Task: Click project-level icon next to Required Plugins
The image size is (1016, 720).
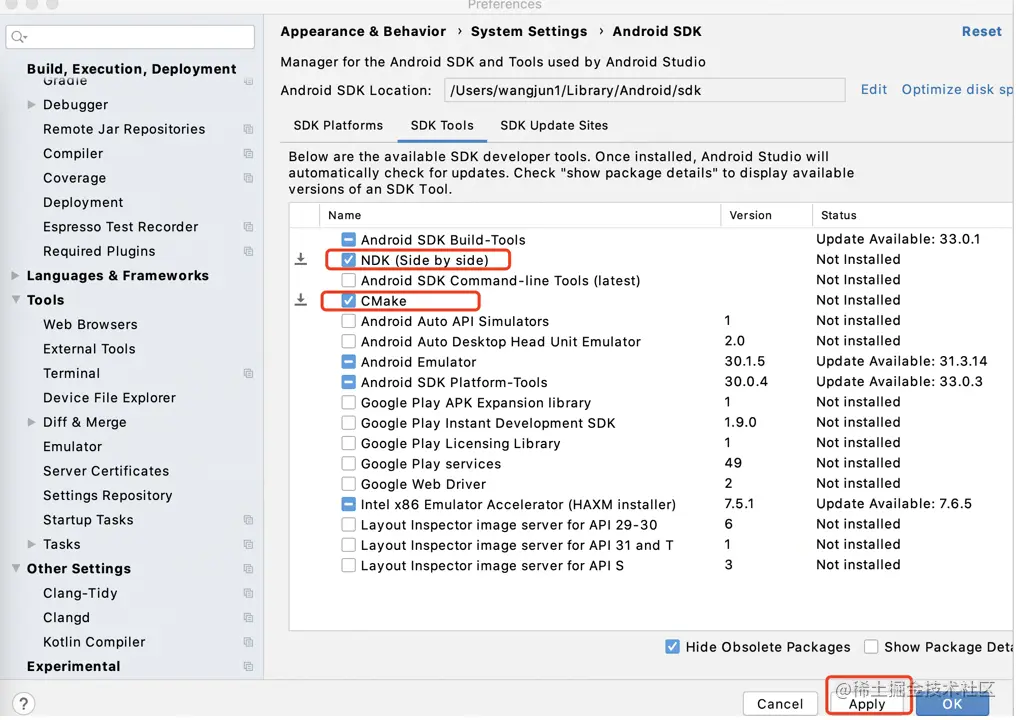Action: [x=248, y=251]
